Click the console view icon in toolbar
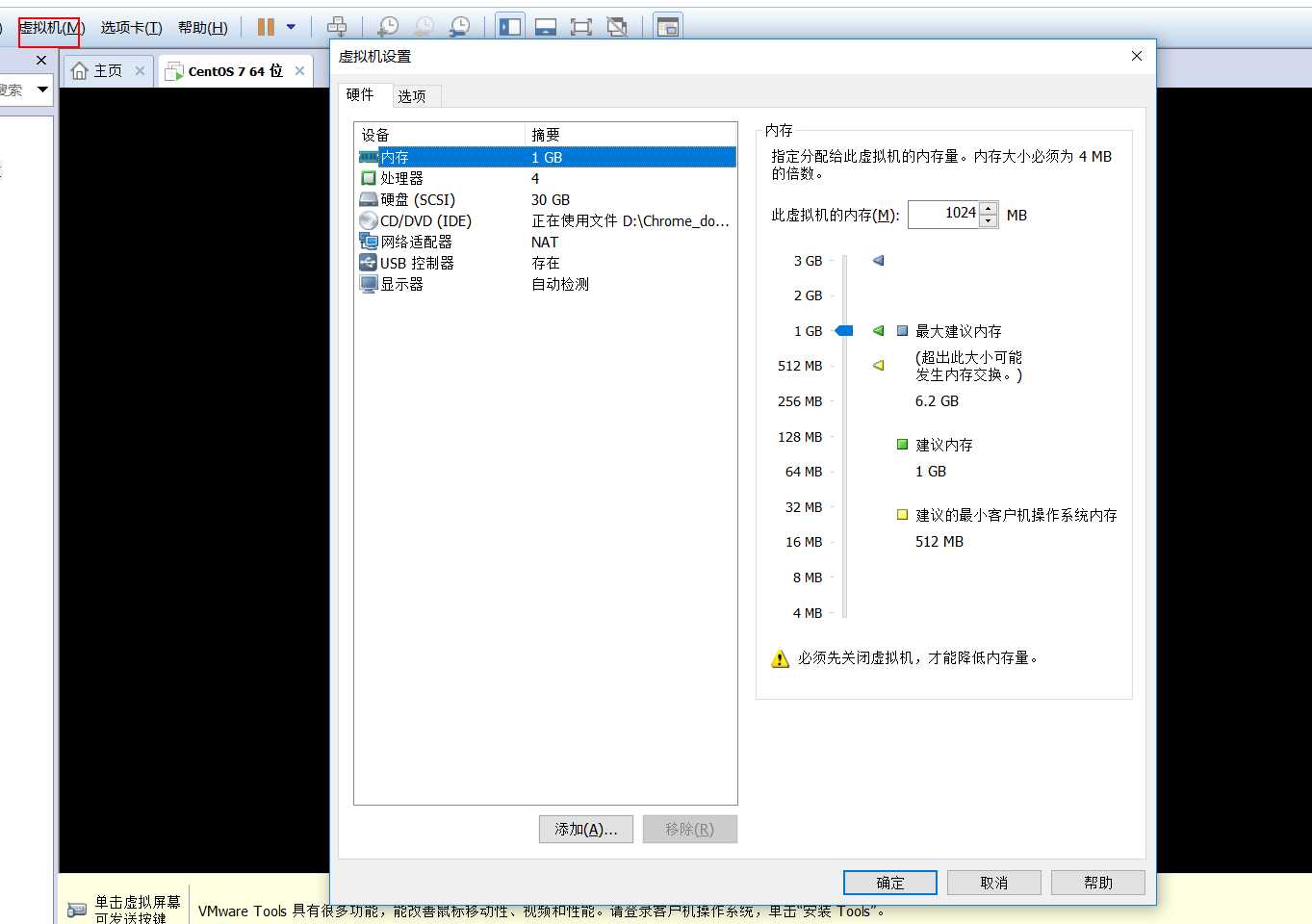This screenshot has height=924, width=1312. pos(668,27)
